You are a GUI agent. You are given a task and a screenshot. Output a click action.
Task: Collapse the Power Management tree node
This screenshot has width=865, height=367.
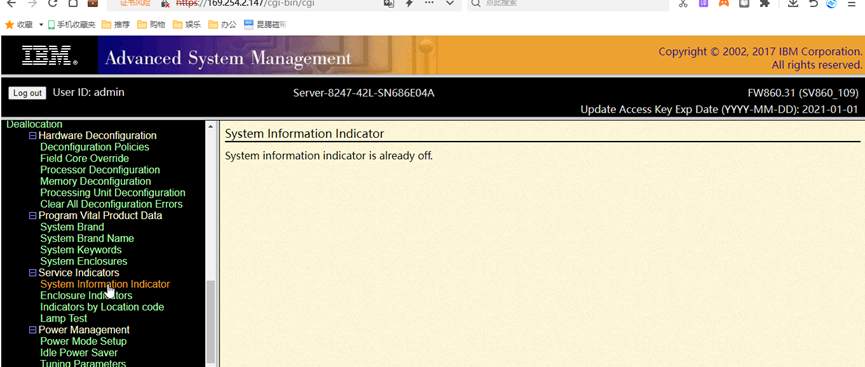tap(33, 330)
